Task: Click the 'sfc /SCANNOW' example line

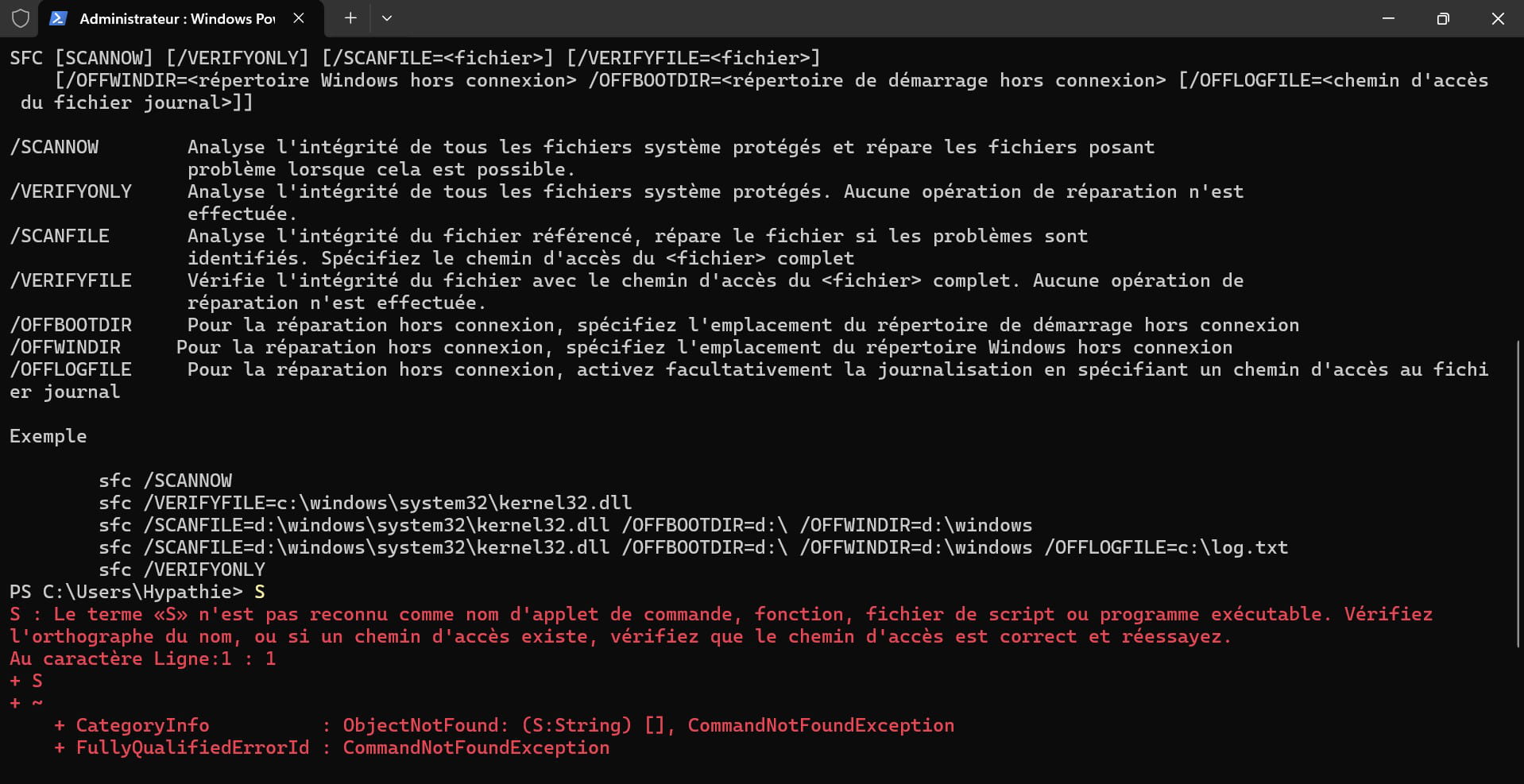Action: [x=165, y=481]
